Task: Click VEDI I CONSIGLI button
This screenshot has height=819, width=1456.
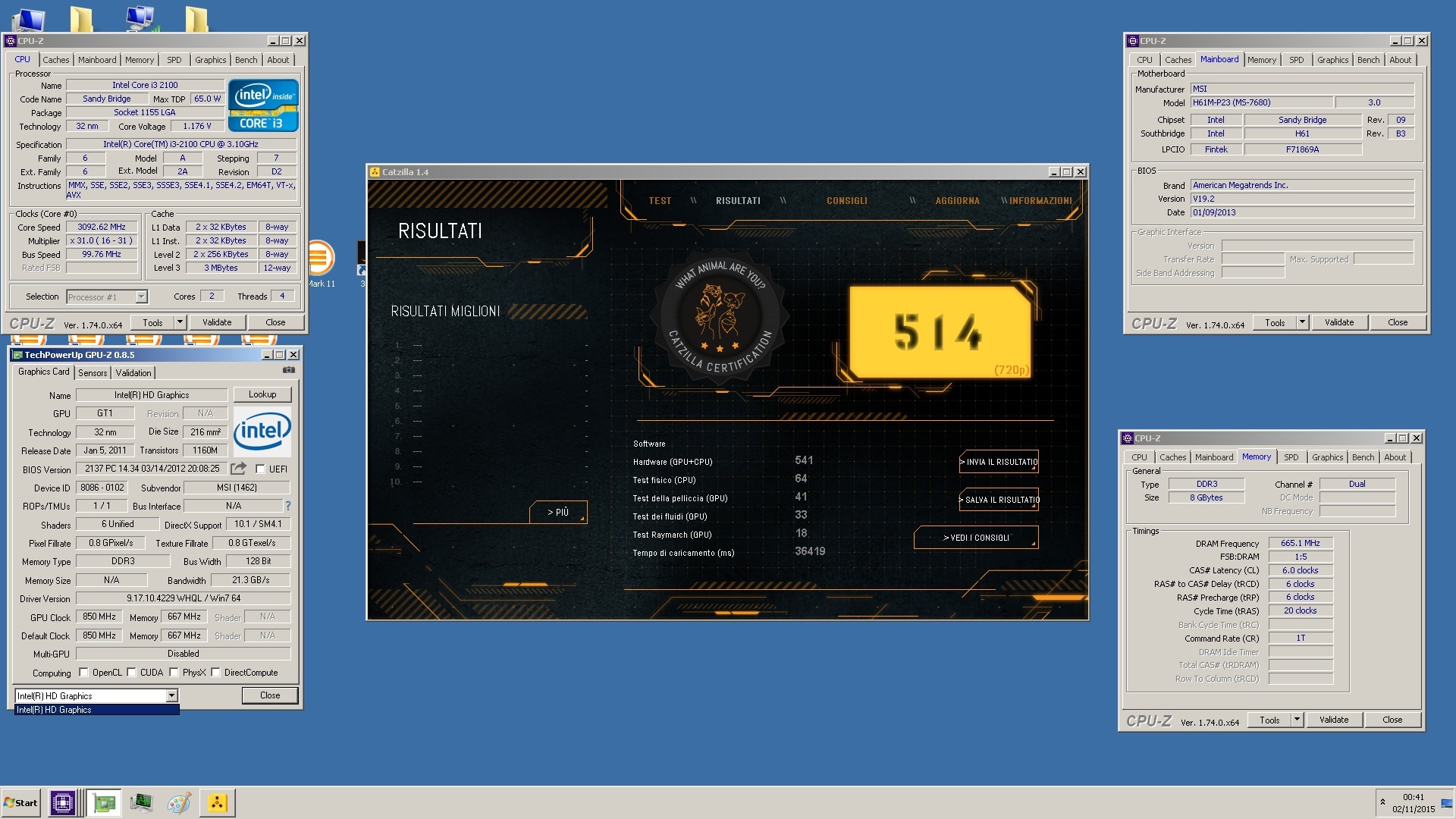Action: pyautogui.click(x=976, y=538)
